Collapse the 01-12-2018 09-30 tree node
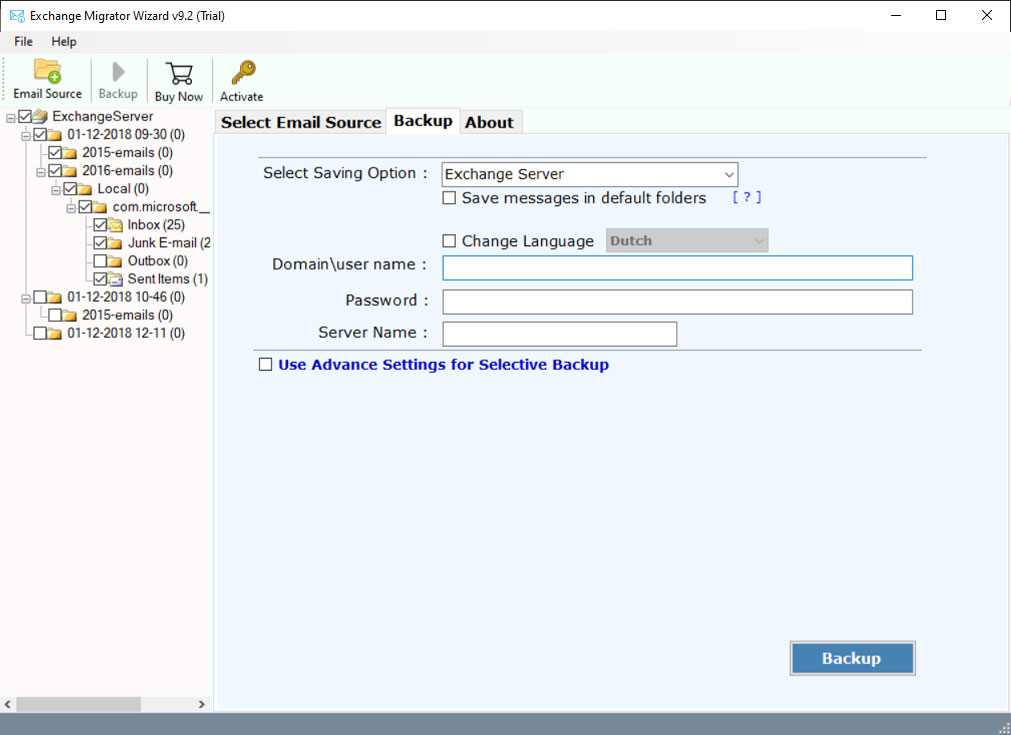This screenshot has width=1011, height=735. pyautogui.click(x=26, y=136)
